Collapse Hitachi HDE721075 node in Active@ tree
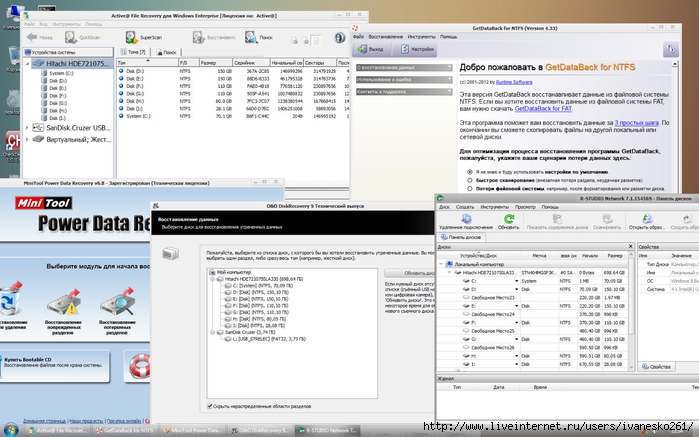The image size is (699, 437). tap(27, 64)
